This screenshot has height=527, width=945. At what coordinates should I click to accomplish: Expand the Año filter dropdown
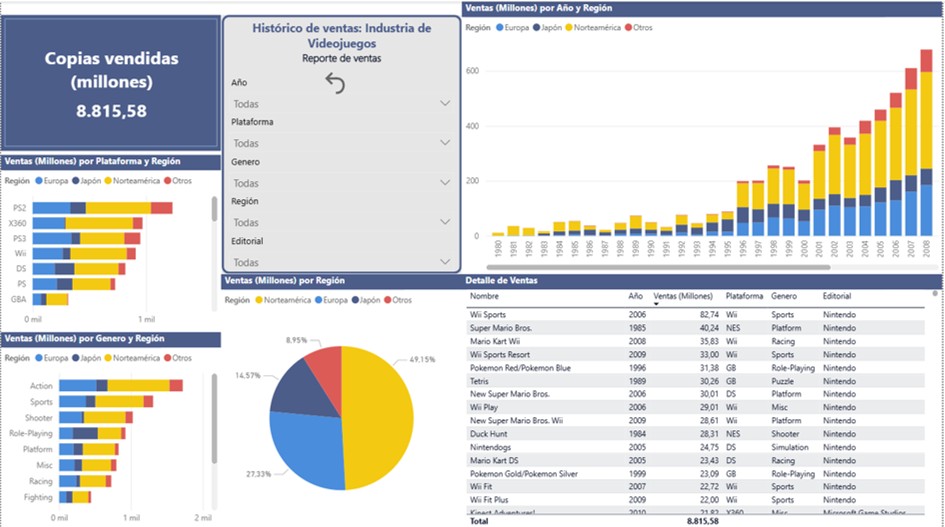(444, 103)
